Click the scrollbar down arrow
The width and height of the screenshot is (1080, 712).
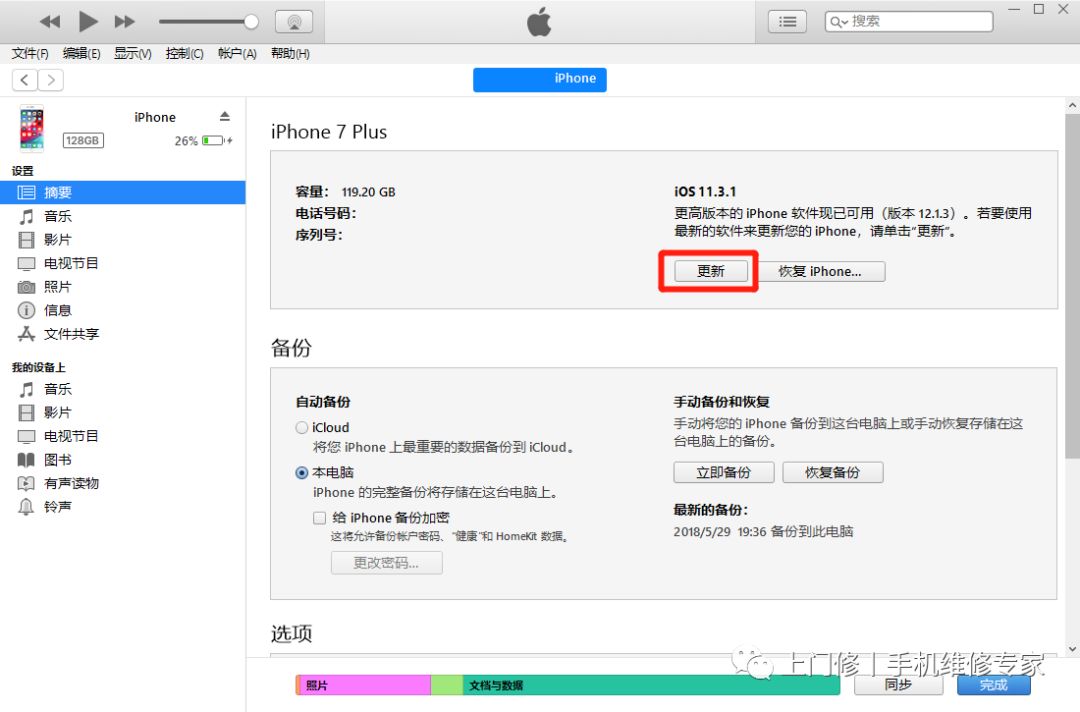coord(1072,649)
